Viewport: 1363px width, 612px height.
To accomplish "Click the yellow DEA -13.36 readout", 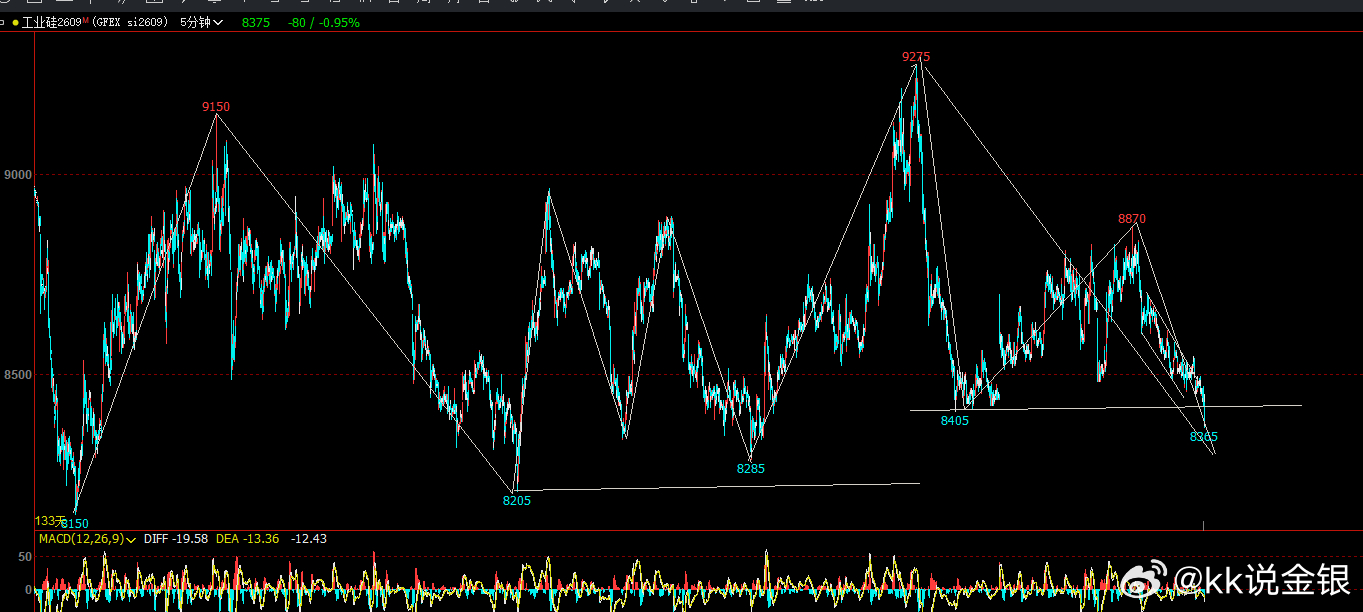I will [x=247, y=539].
